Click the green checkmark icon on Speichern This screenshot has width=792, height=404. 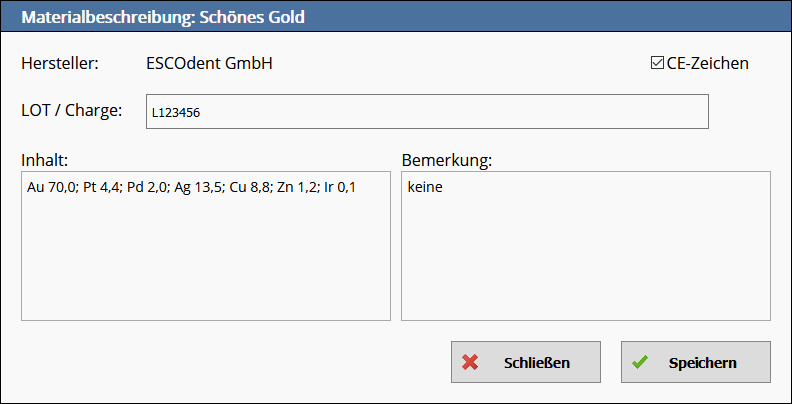pos(640,362)
